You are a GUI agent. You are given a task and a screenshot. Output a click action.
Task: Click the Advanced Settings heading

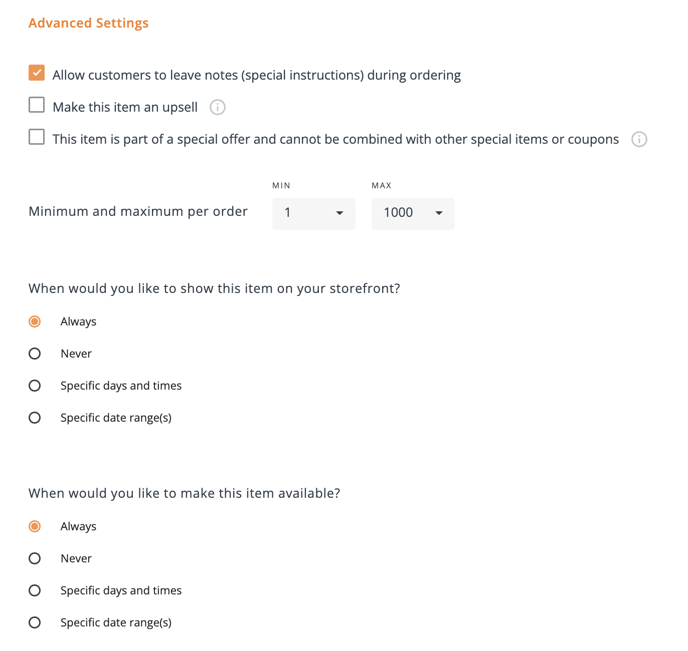point(89,23)
